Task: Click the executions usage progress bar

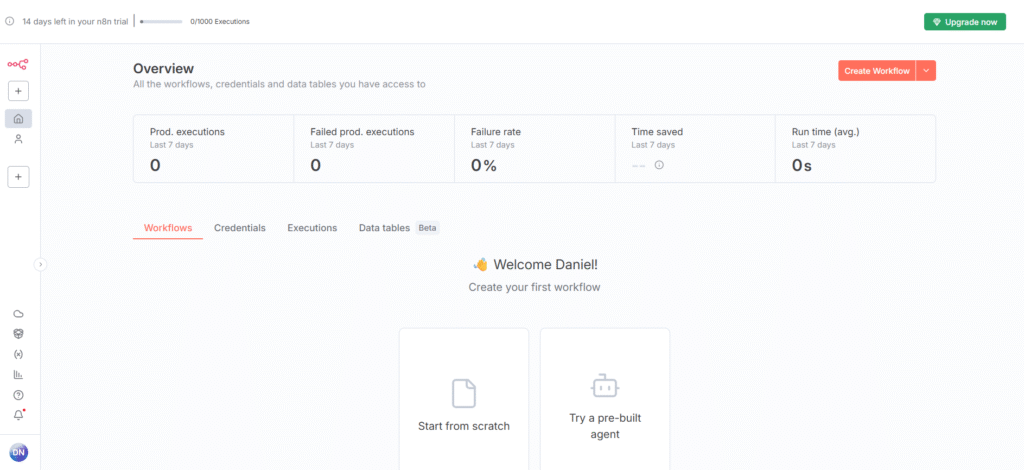Action: tap(161, 21)
